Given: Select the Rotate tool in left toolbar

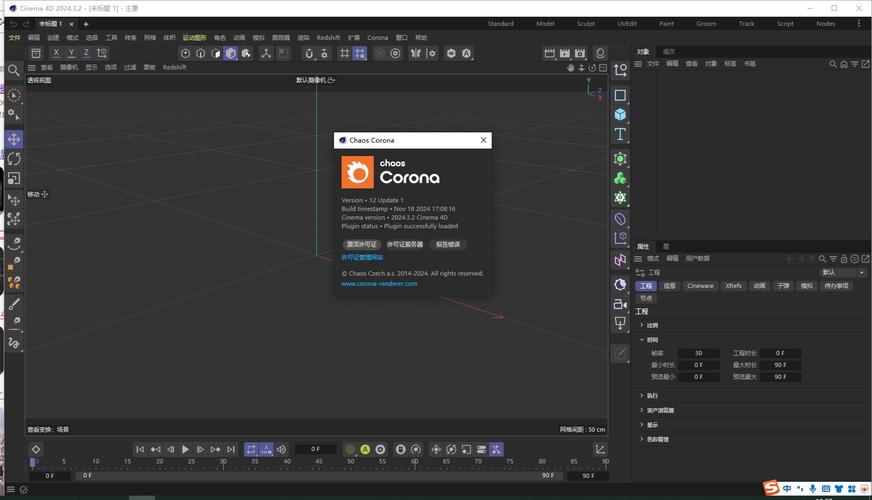Looking at the screenshot, I should tap(14, 159).
